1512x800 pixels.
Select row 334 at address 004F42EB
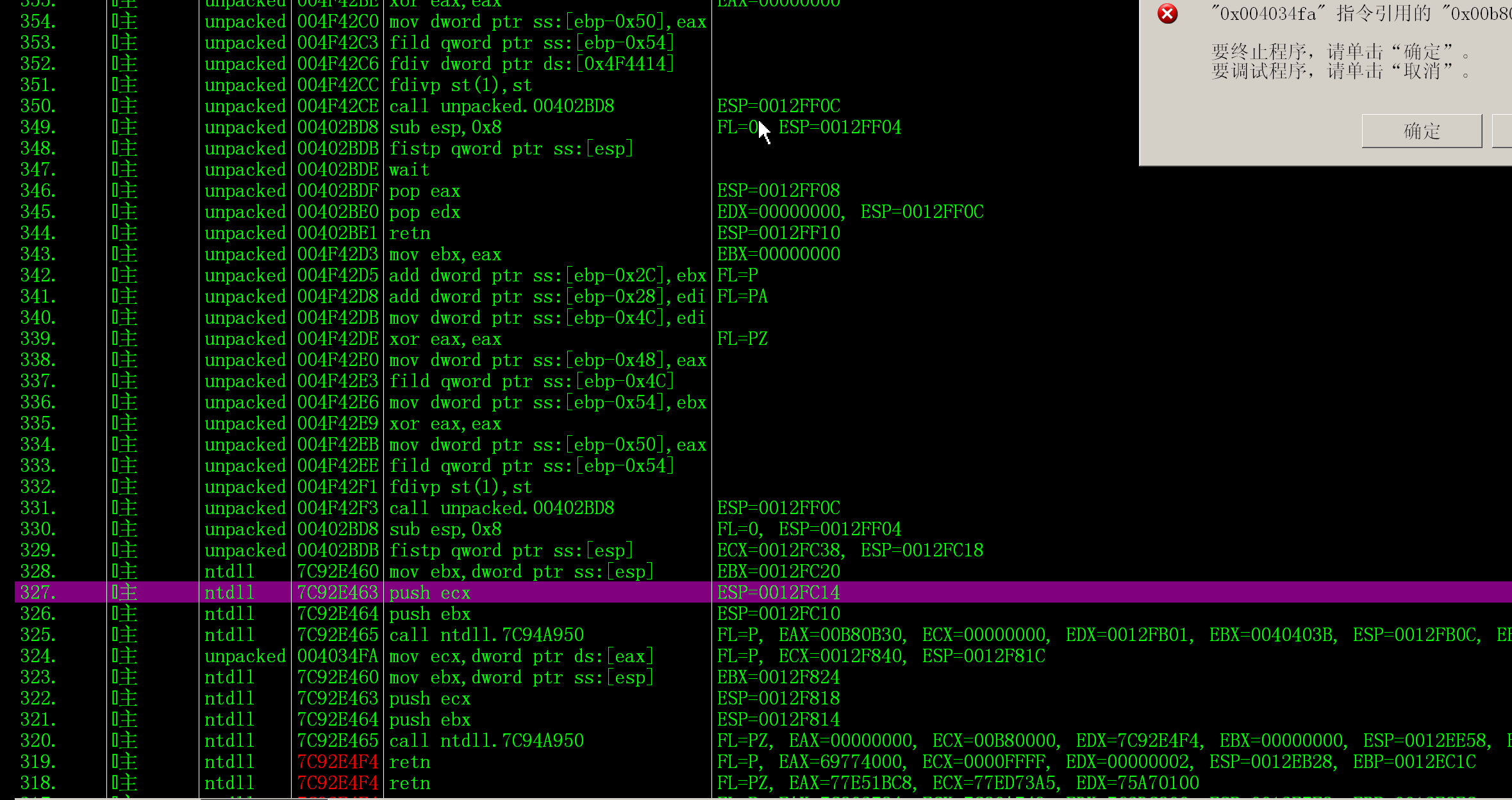(763, 445)
